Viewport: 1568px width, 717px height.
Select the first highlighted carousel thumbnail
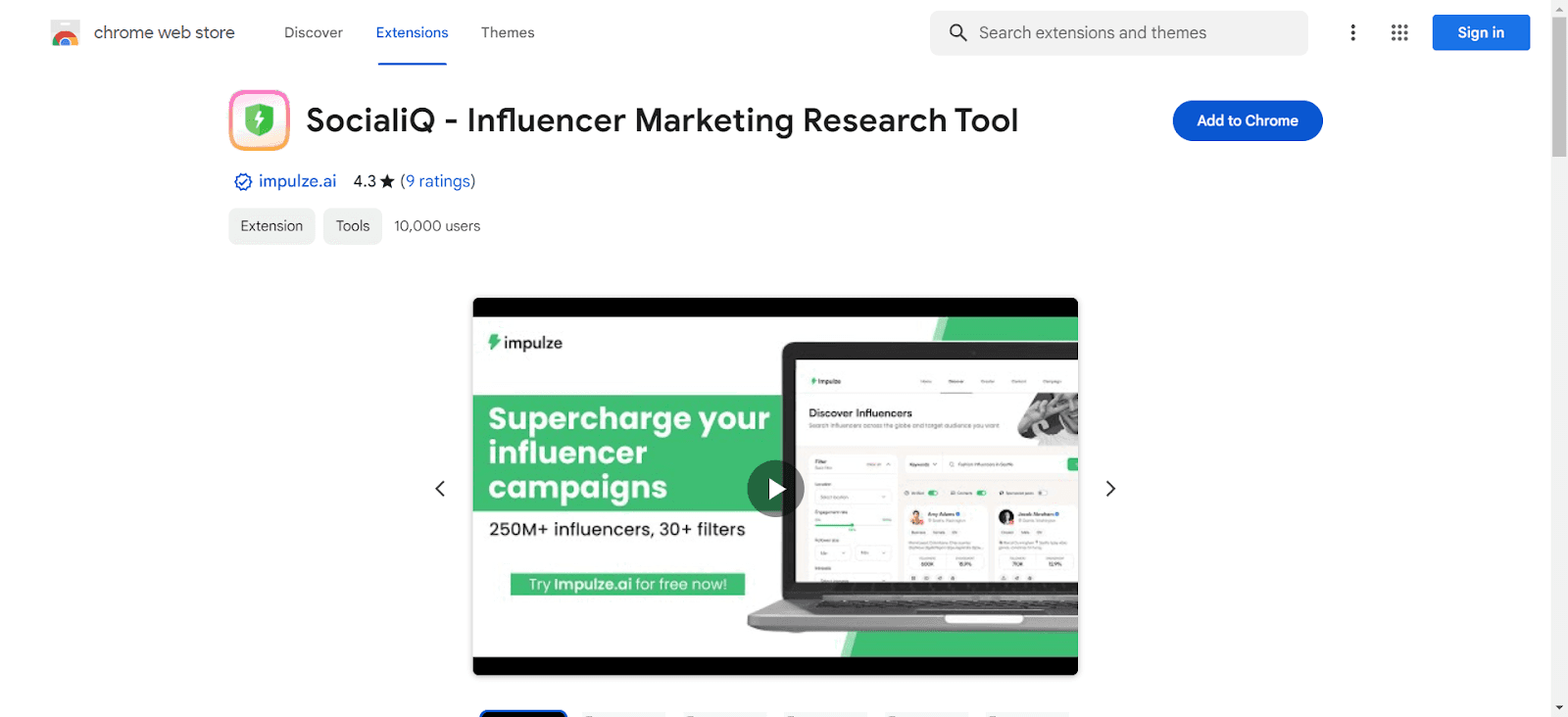523,713
